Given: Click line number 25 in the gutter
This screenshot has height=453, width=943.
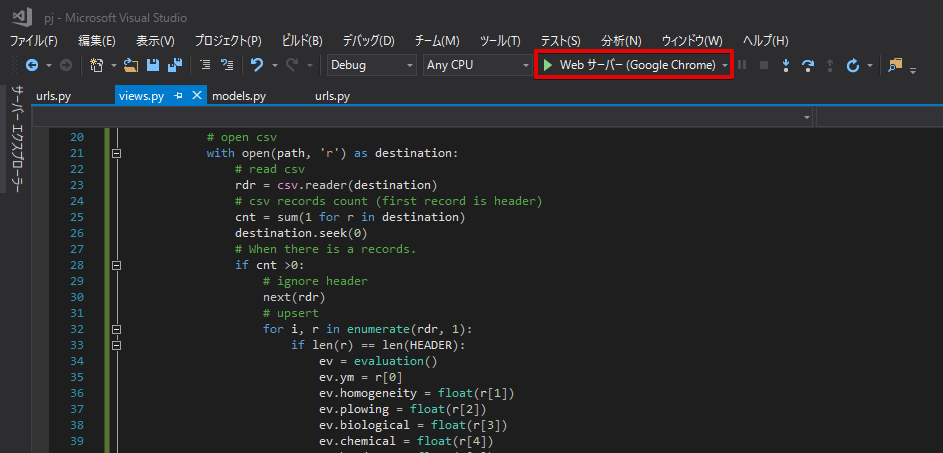Looking at the screenshot, I should tap(77, 217).
